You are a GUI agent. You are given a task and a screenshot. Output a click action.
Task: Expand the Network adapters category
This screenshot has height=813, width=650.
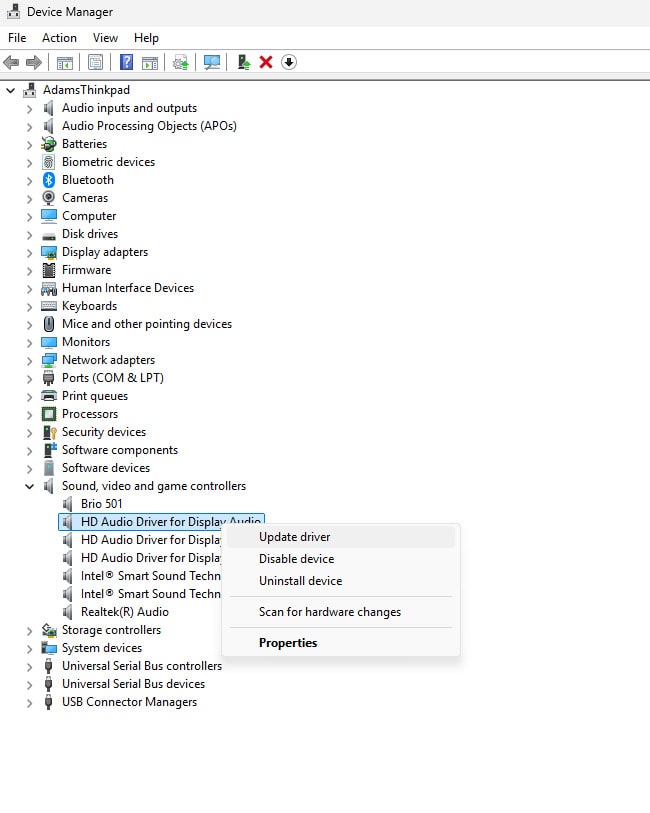[x=29, y=360]
